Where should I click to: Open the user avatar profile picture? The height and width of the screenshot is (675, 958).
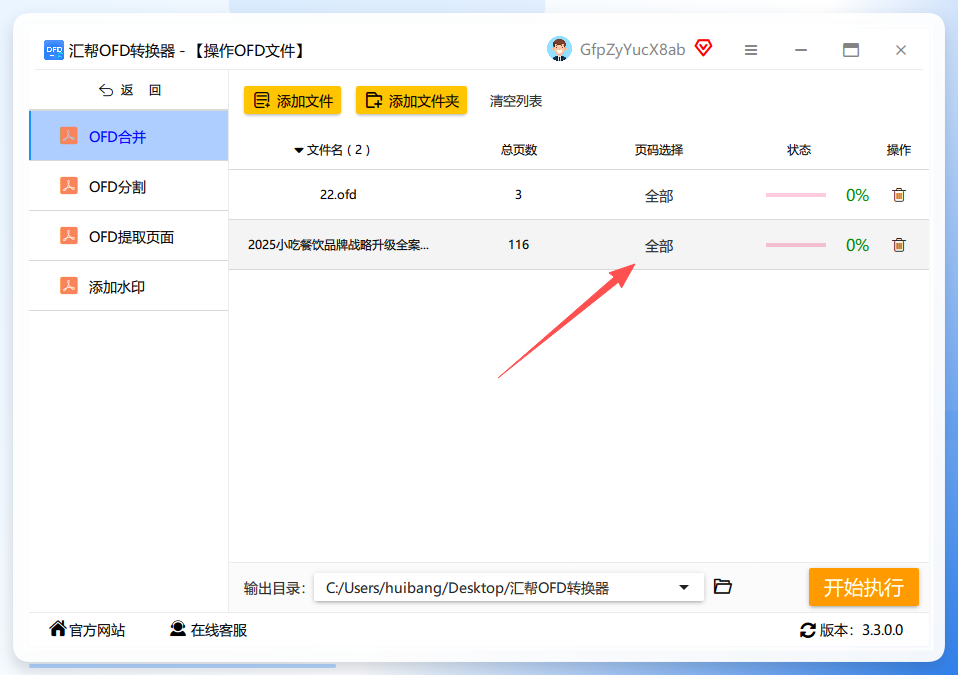point(559,49)
